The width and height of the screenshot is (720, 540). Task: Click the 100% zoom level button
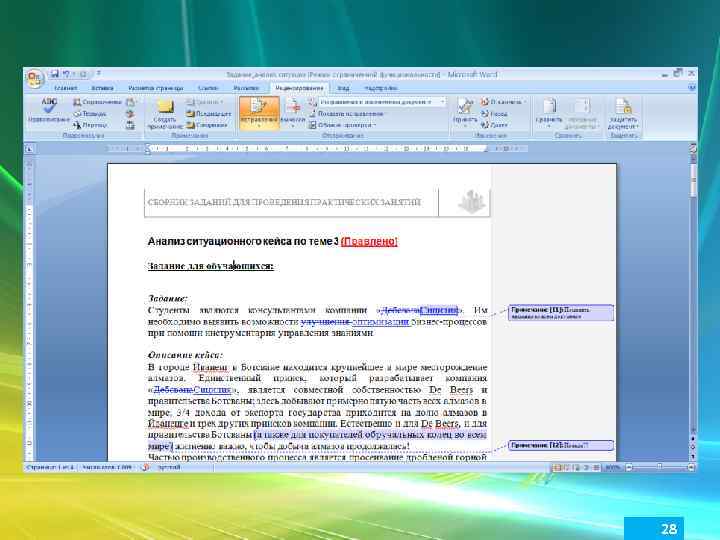[x=612, y=467]
